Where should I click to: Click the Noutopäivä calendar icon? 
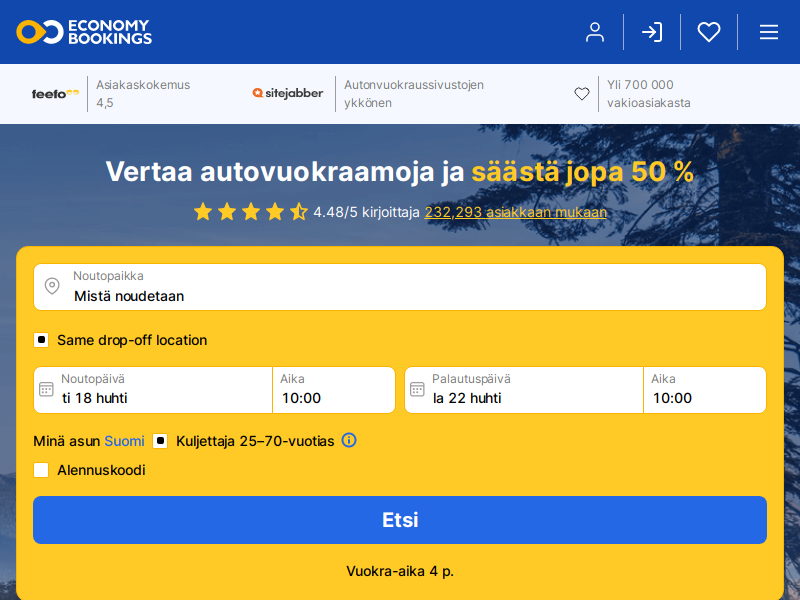(46, 389)
